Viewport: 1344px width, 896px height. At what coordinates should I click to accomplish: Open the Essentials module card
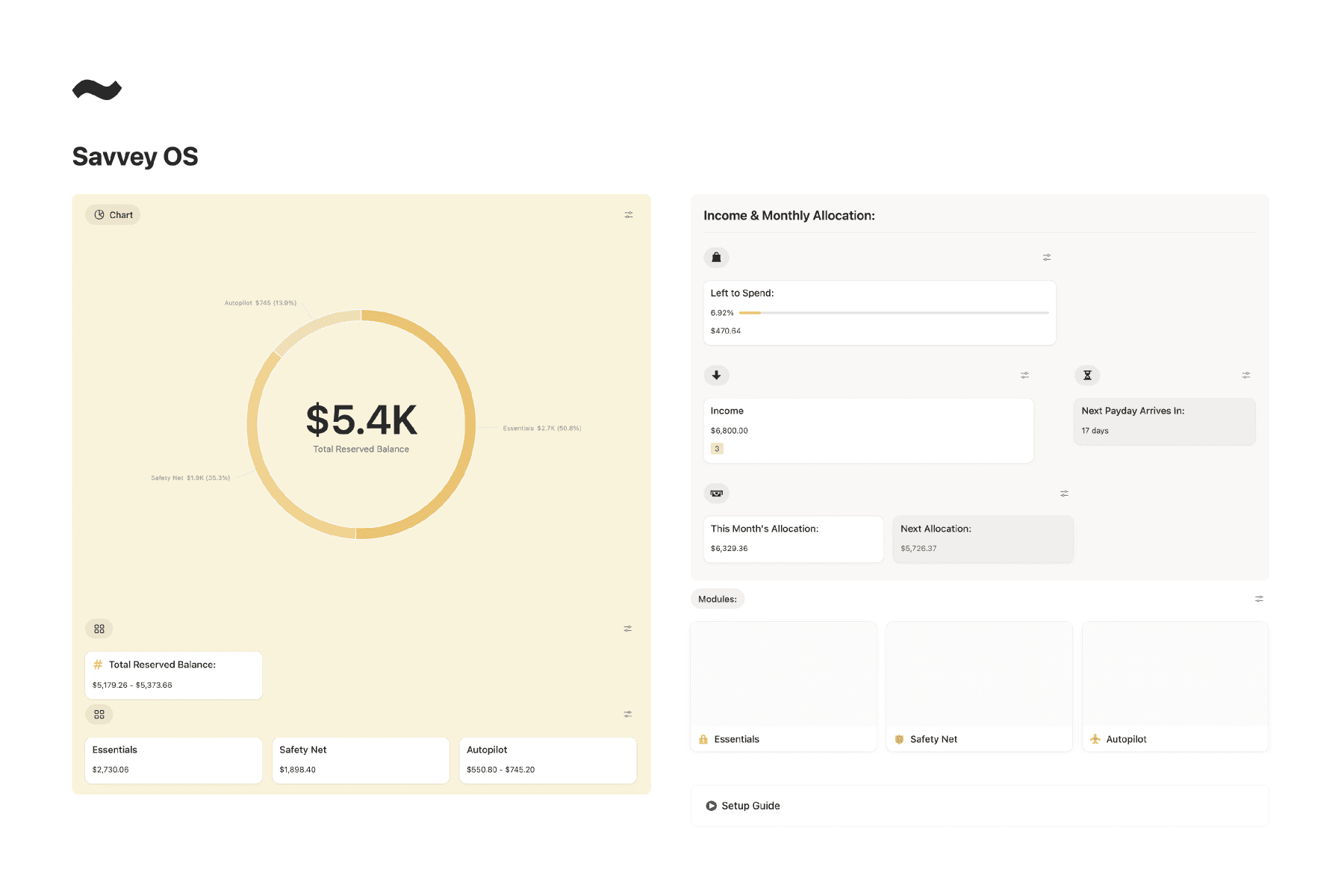783,686
